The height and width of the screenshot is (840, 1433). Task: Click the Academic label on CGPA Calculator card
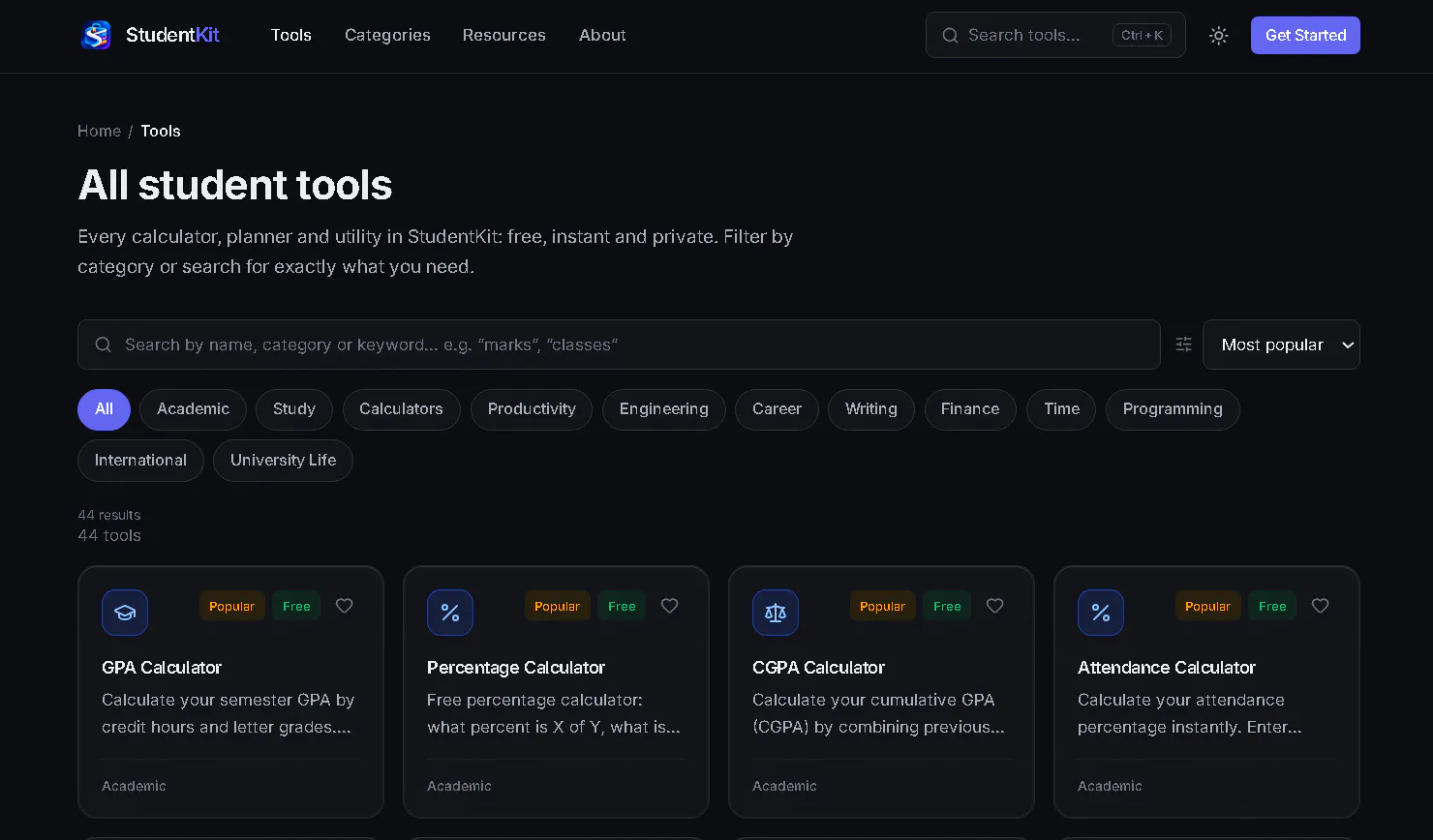(784, 787)
